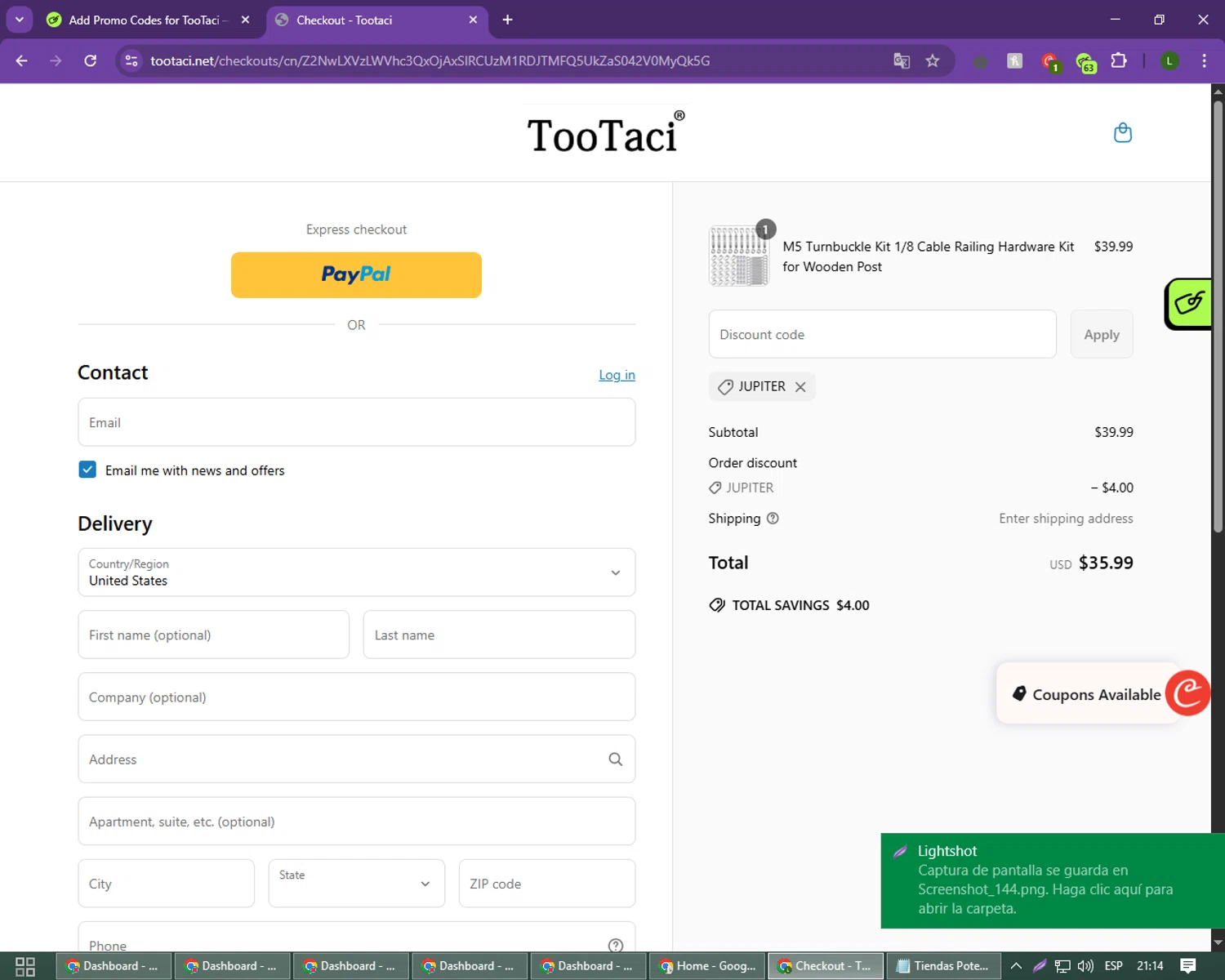This screenshot has height=980, width=1225.
Task: Show hidden system tray icons
Action: 1016,966
